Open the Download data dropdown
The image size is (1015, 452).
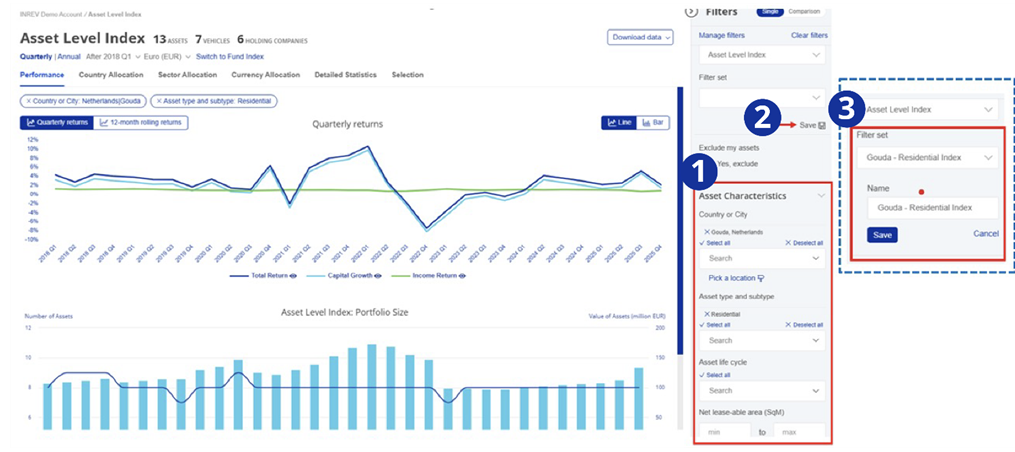click(639, 37)
